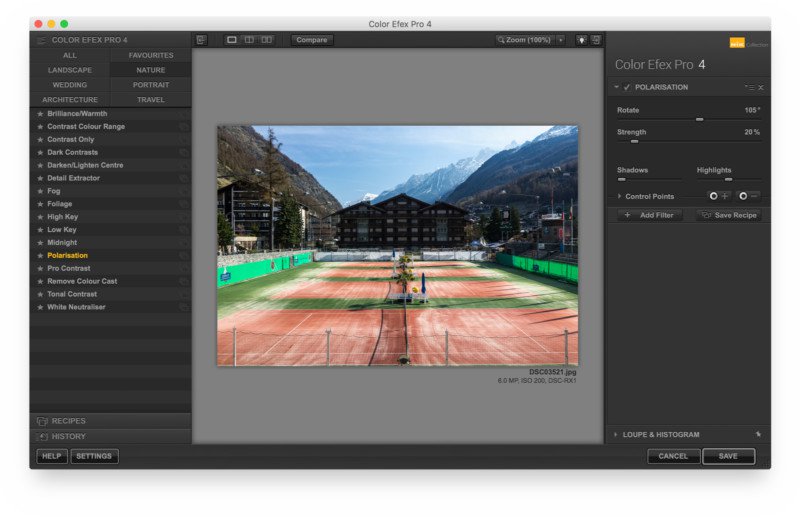The width and height of the screenshot is (800, 517).
Task: Switch to the All category tab
Action: coord(70,55)
